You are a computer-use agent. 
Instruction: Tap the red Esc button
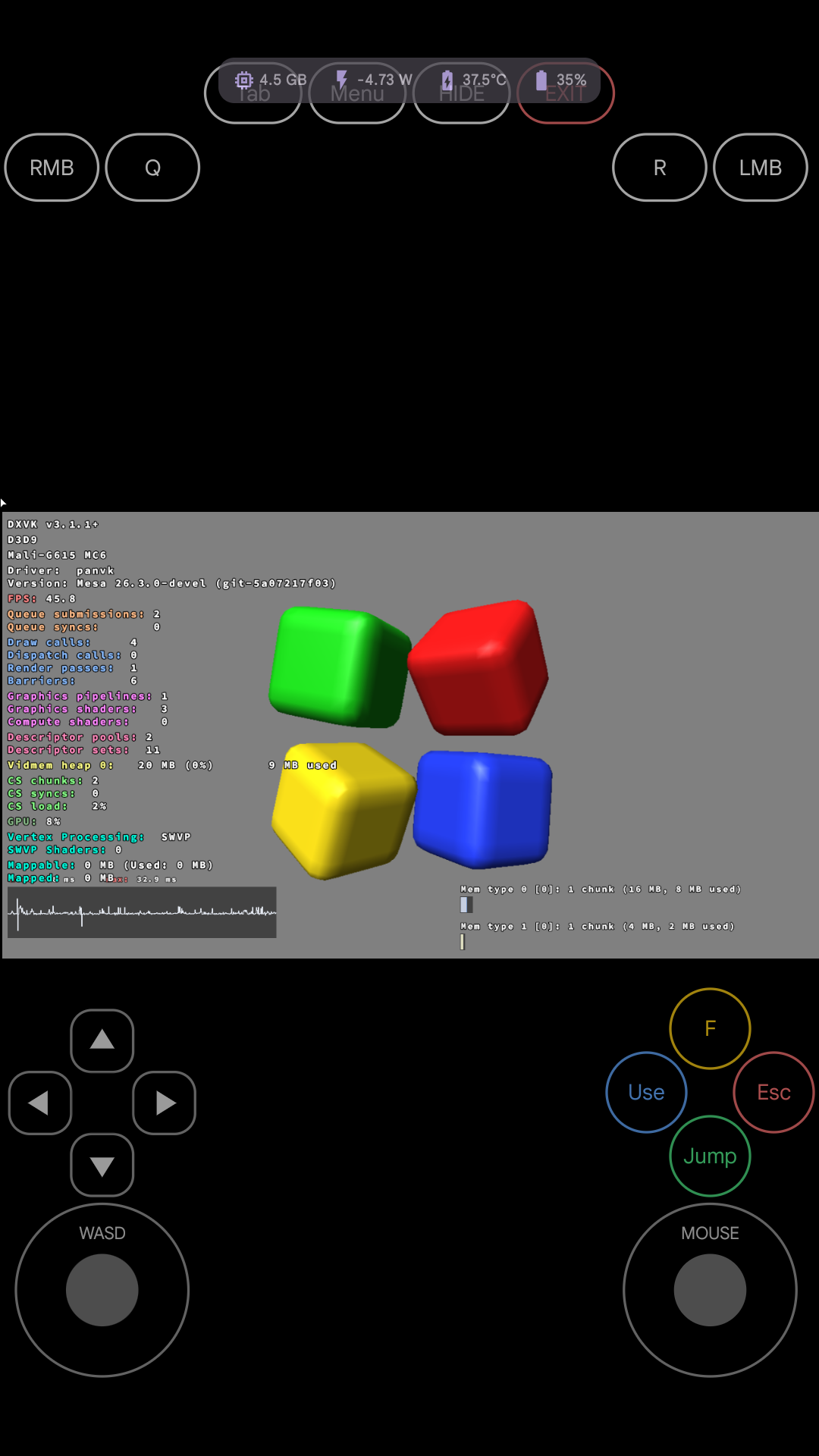774,1092
